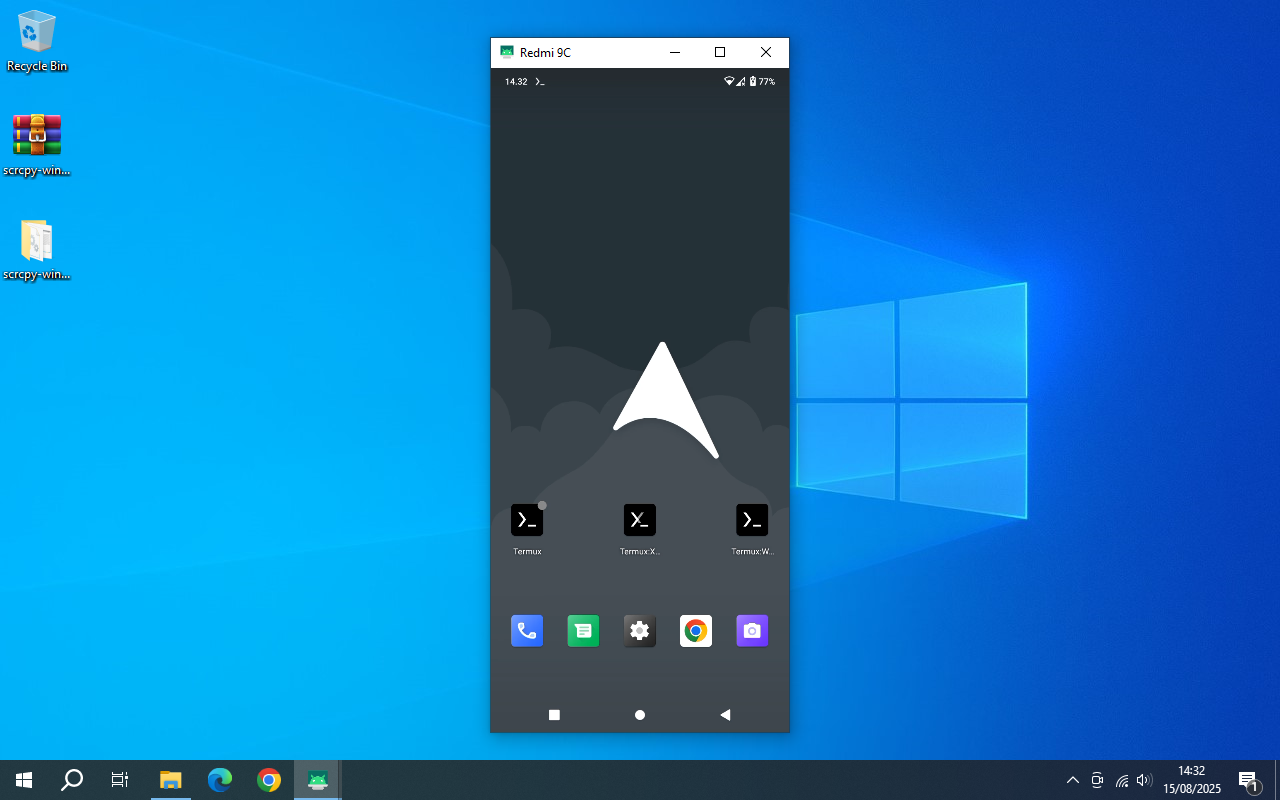Tap the phone Wi-Fi status icon

pos(730,82)
